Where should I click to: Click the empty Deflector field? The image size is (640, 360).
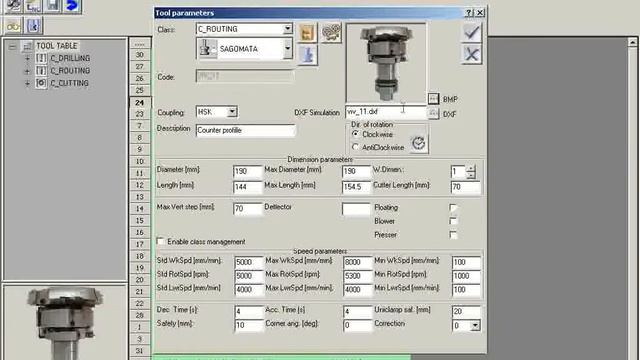(356, 209)
